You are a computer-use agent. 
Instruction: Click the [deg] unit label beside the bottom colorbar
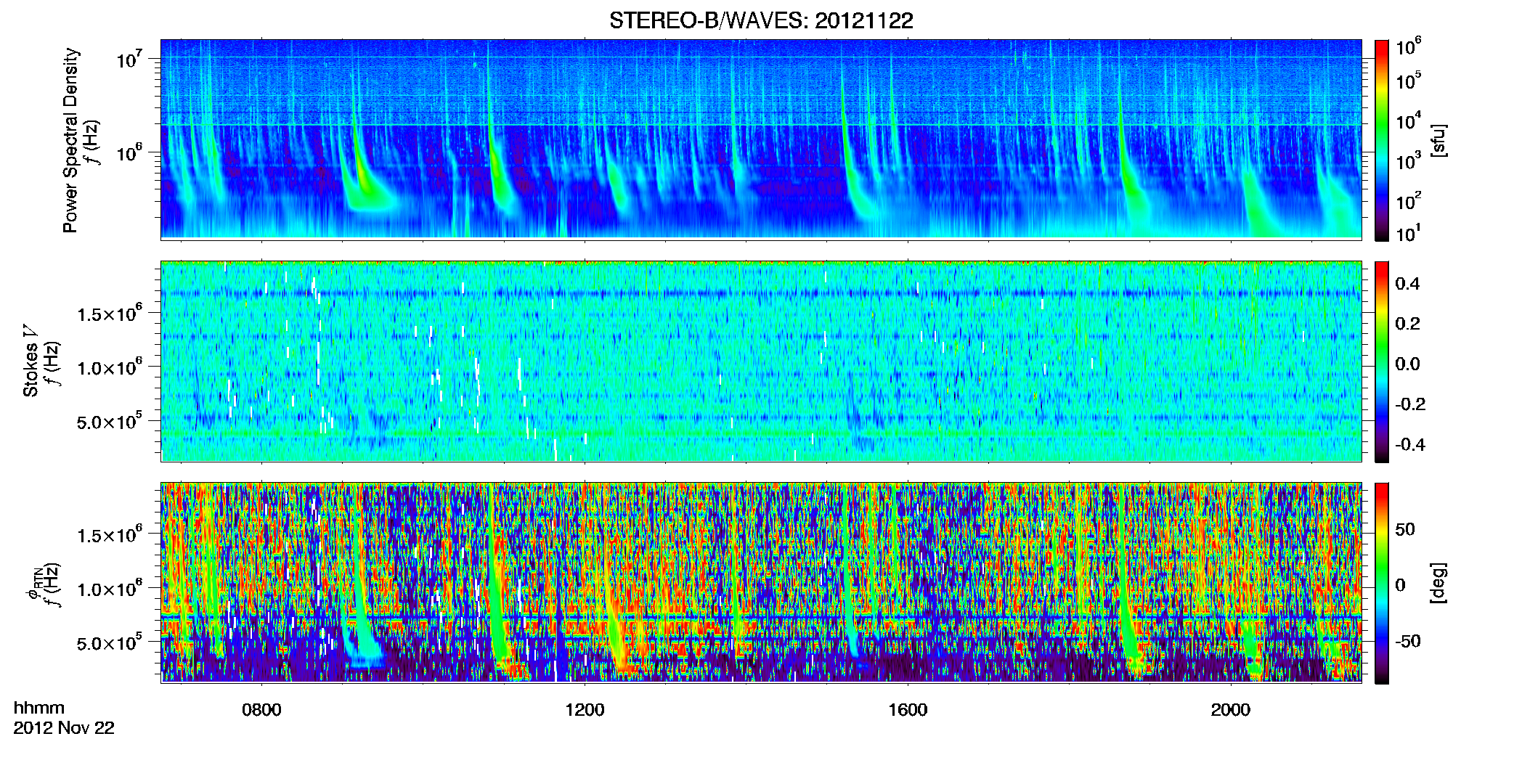1438,583
